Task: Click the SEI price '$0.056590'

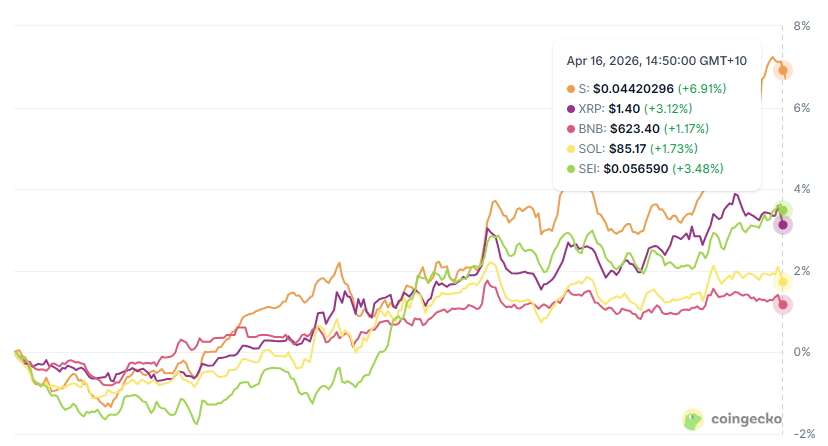Action: click(636, 169)
